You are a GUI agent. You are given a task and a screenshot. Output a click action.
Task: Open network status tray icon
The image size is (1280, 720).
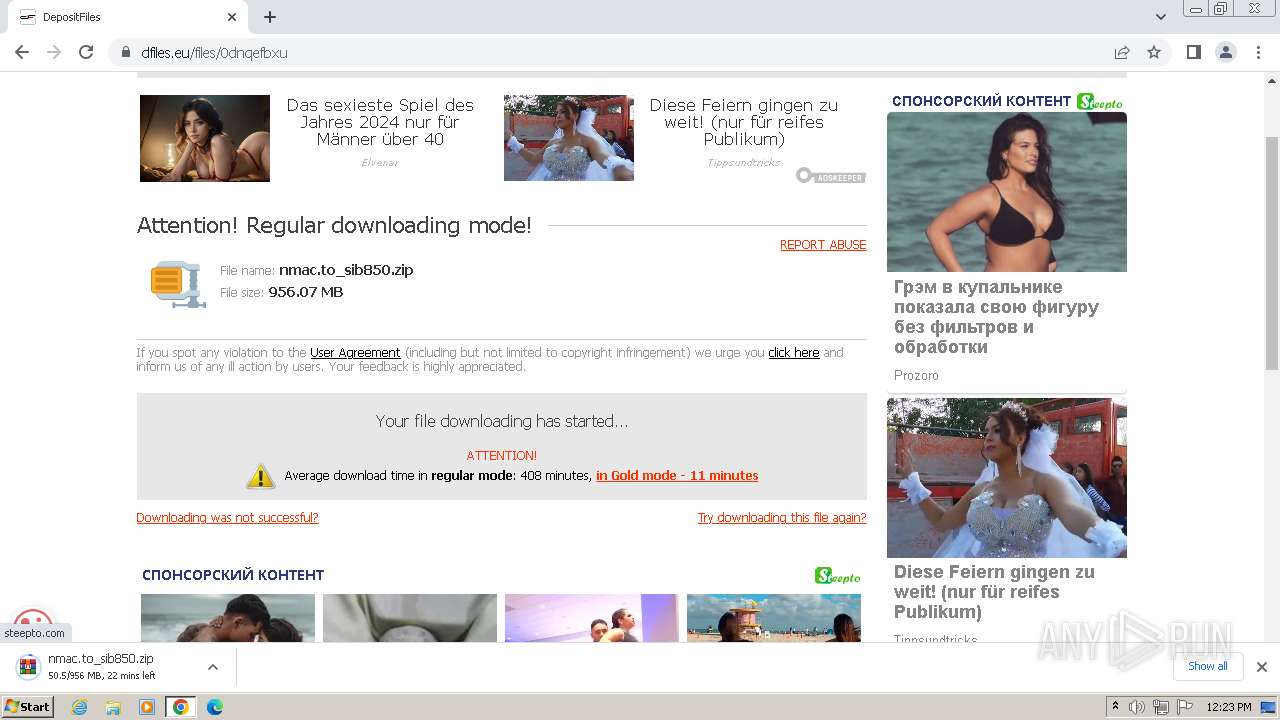(x=1161, y=707)
